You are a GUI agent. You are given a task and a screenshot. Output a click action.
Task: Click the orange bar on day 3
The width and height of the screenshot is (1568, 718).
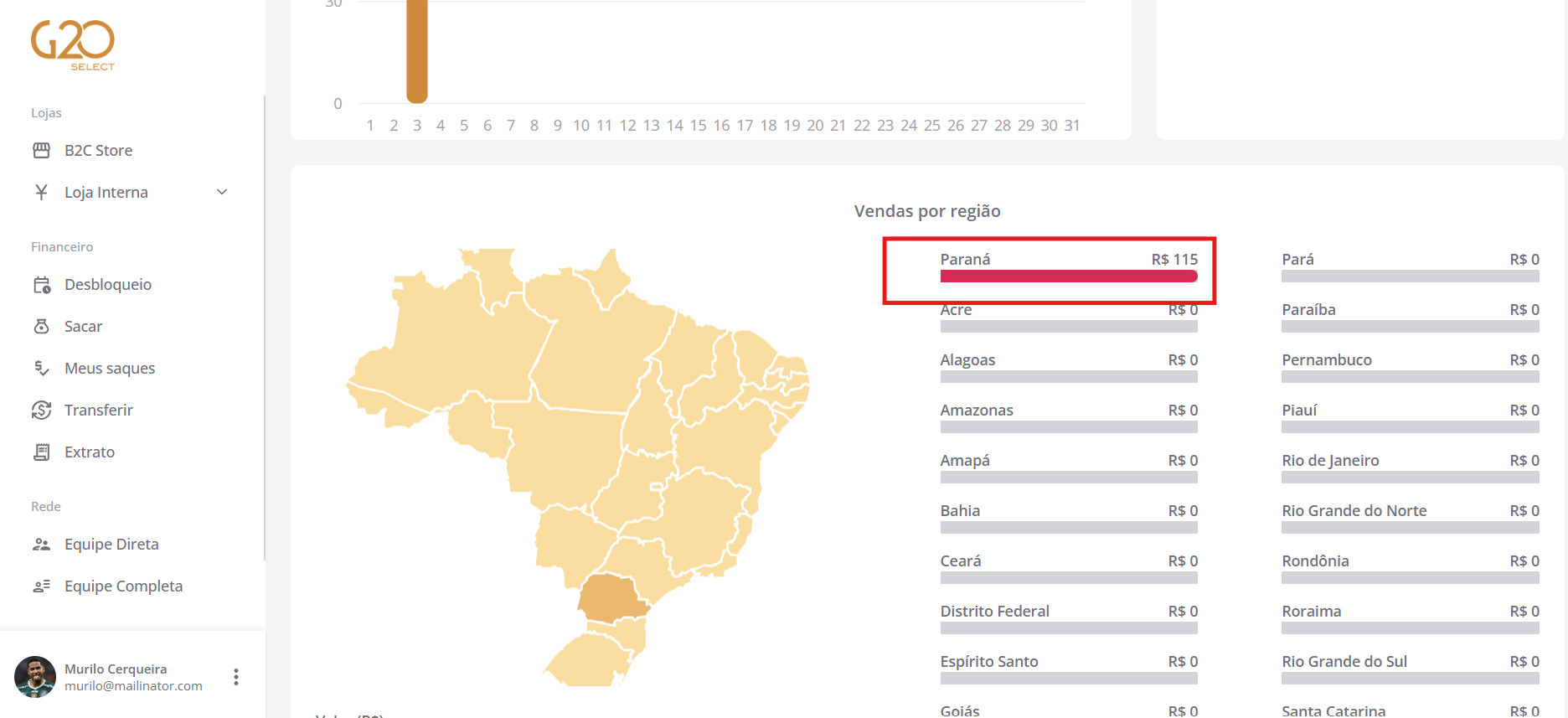pyautogui.click(x=417, y=50)
